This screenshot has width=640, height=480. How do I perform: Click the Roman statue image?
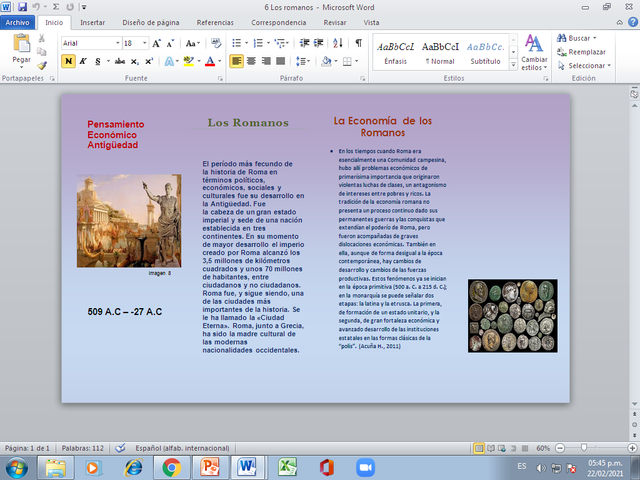point(129,221)
